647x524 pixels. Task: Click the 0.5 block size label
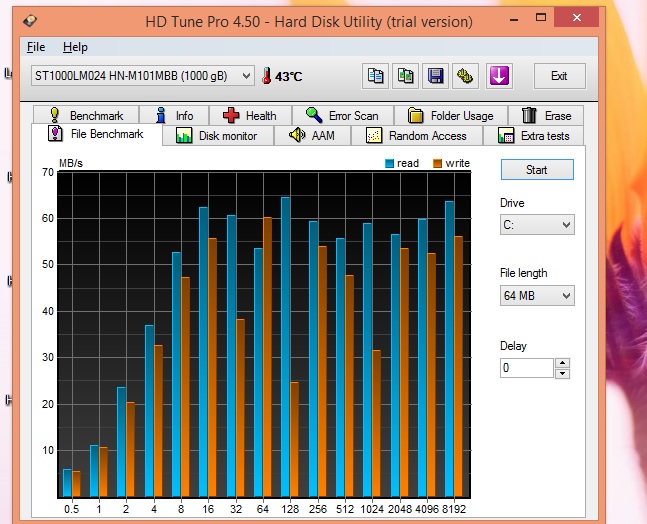click(x=71, y=509)
